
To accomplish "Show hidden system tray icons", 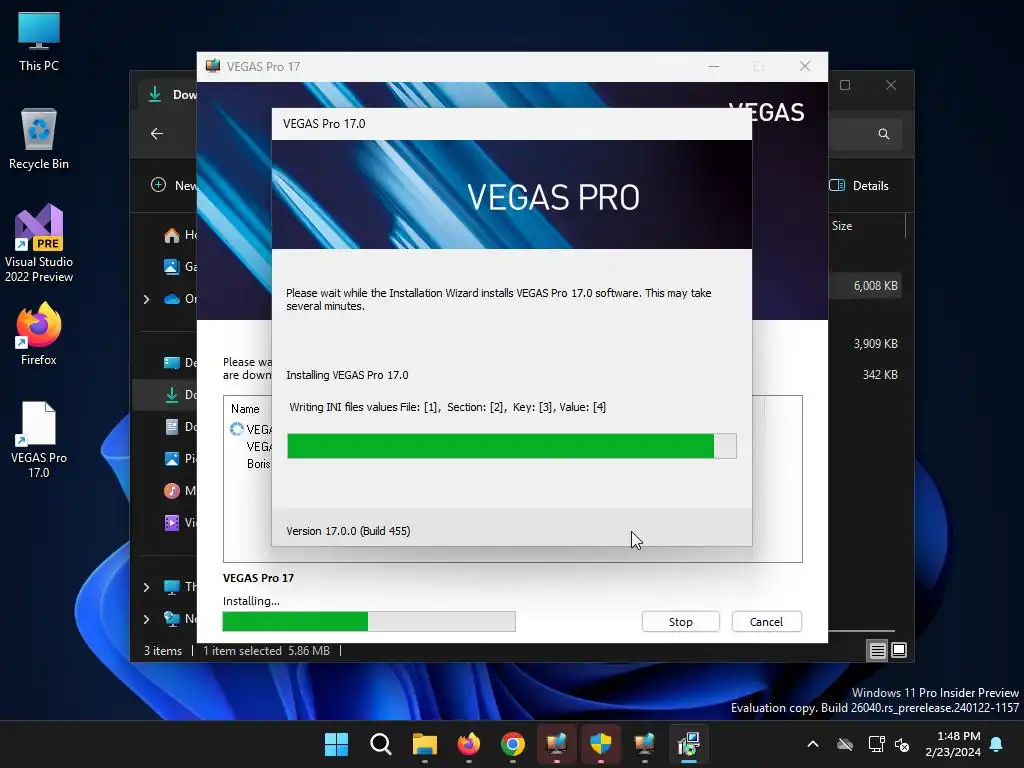I will 813,744.
